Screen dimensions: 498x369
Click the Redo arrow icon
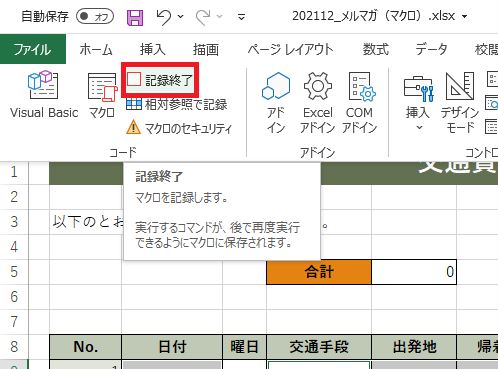[x=203, y=17]
